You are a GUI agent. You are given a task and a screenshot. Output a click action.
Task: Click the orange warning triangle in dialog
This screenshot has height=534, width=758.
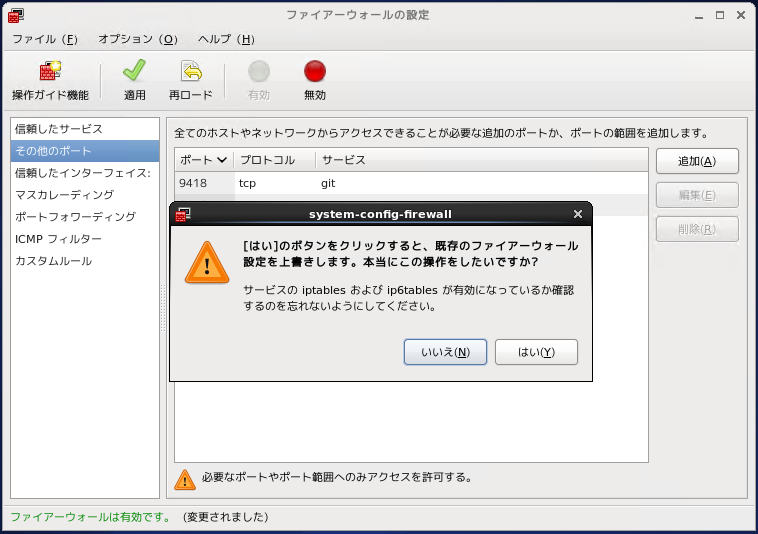[207, 263]
